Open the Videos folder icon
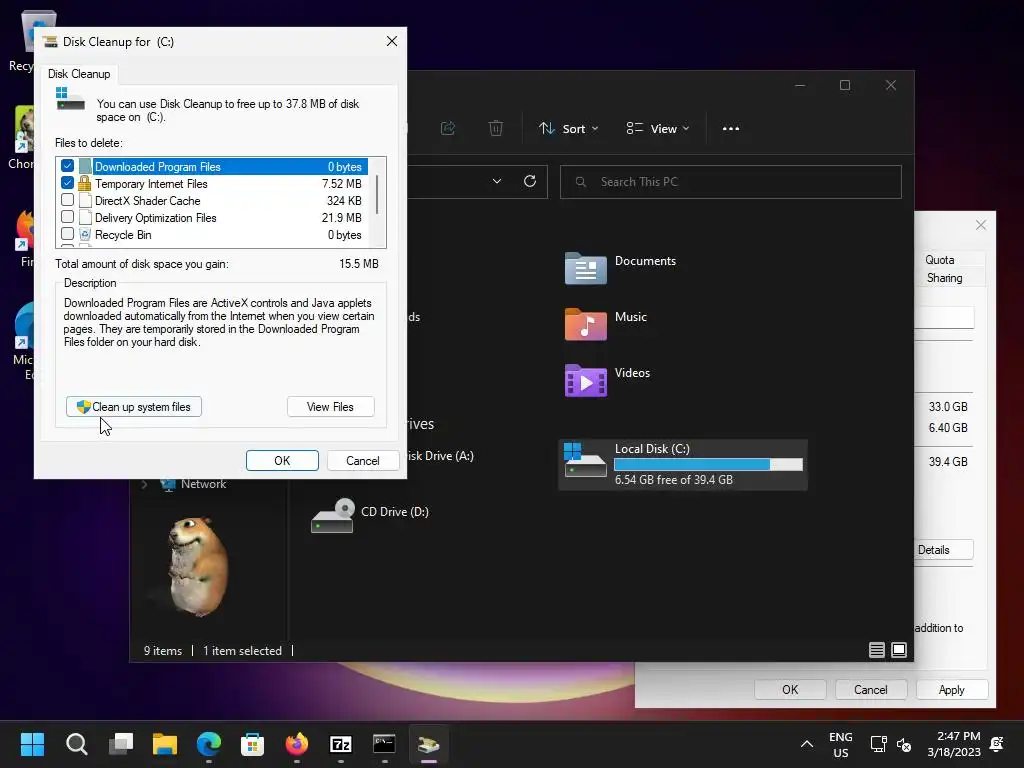 [x=585, y=380]
